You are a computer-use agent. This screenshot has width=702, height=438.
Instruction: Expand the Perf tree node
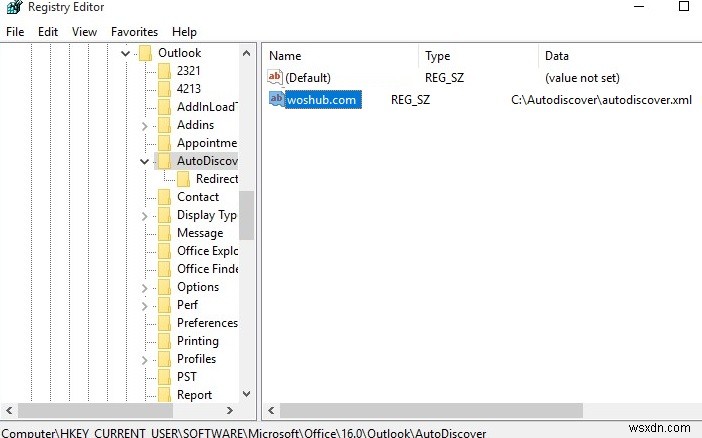(145, 306)
